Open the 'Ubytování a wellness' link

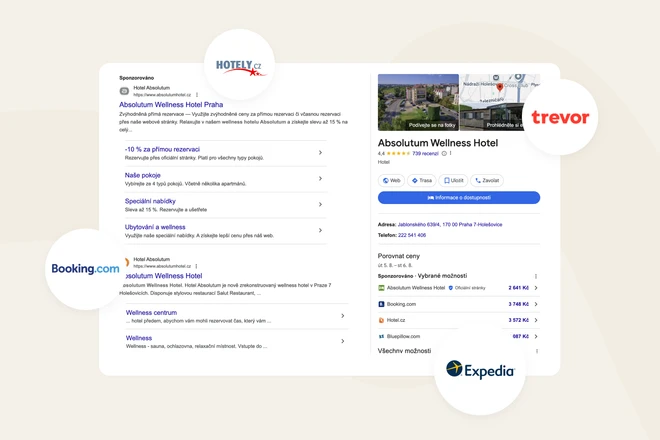pos(155,227)
